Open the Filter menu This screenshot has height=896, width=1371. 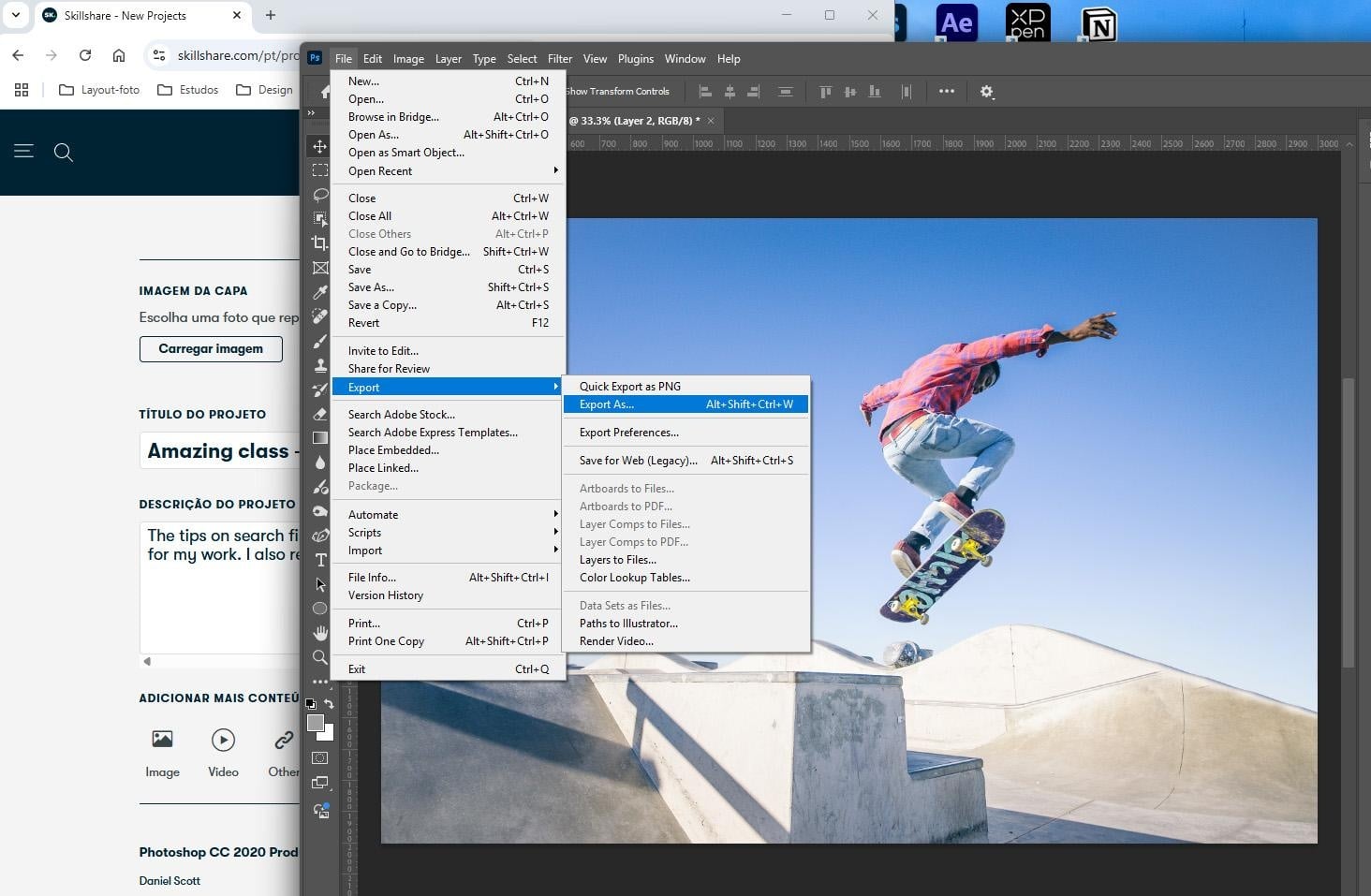pos(560,58)
